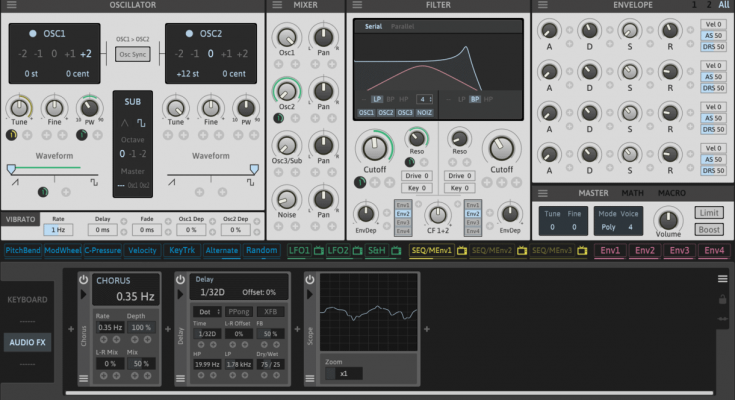Toggle the Limit button
The image size is (735, 400).
tap(709, 213)
